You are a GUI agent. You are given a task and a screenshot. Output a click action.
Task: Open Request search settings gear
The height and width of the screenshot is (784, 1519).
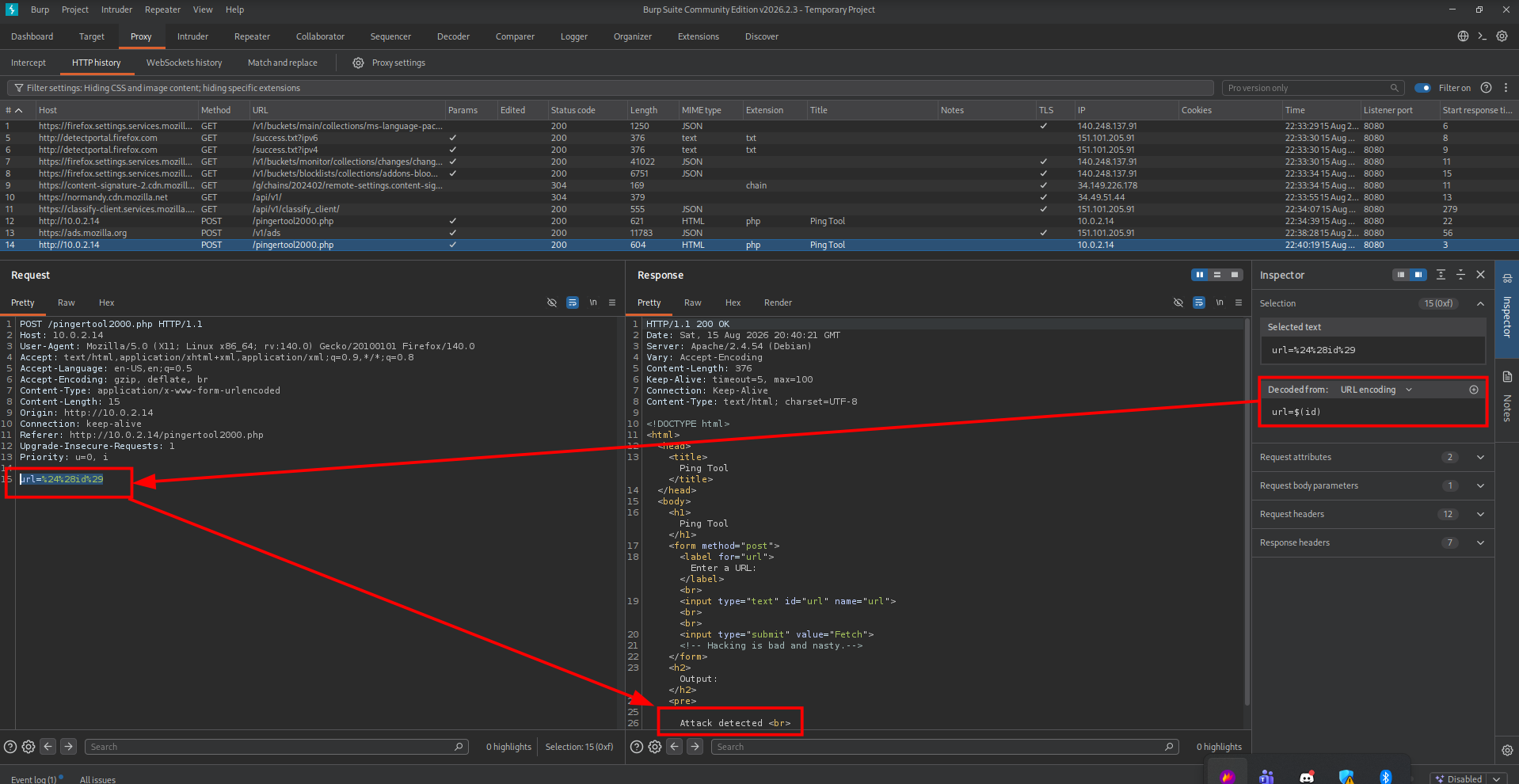29,747
